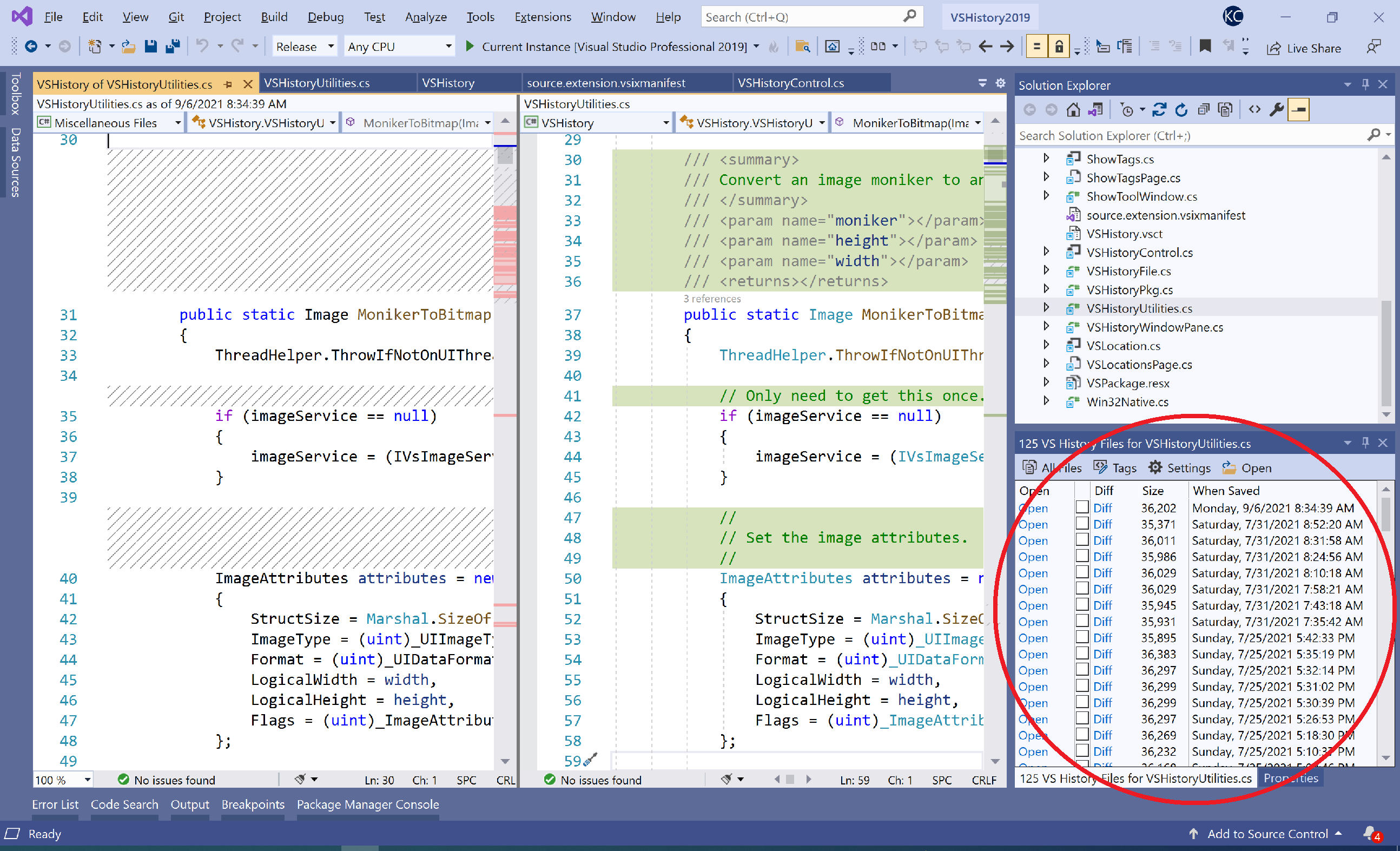This screenshot has width=1400, height=851.
Task: Click Add to Source Control
Action: (1267, 833)
